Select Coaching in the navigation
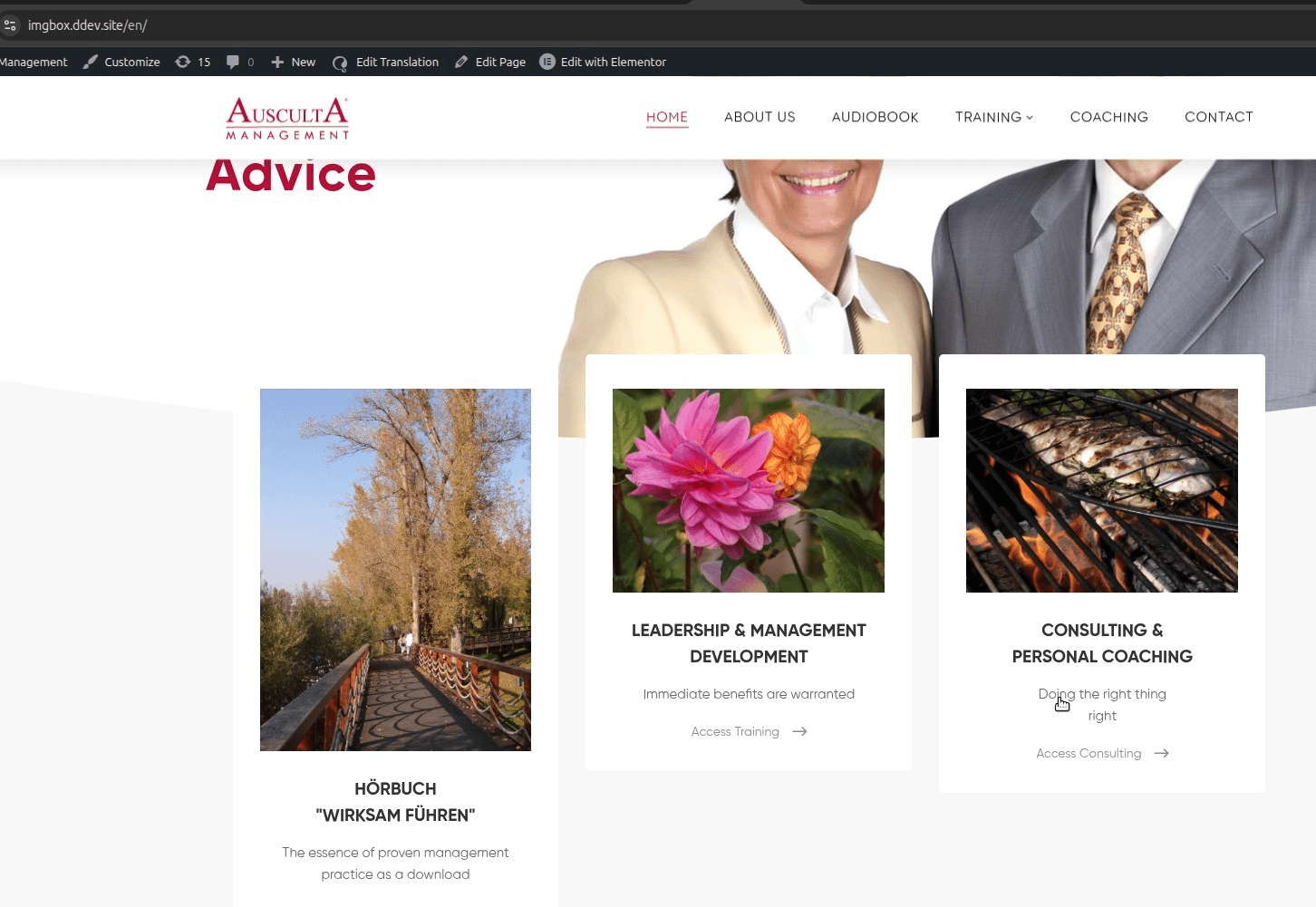 [x=1109, y=117]
